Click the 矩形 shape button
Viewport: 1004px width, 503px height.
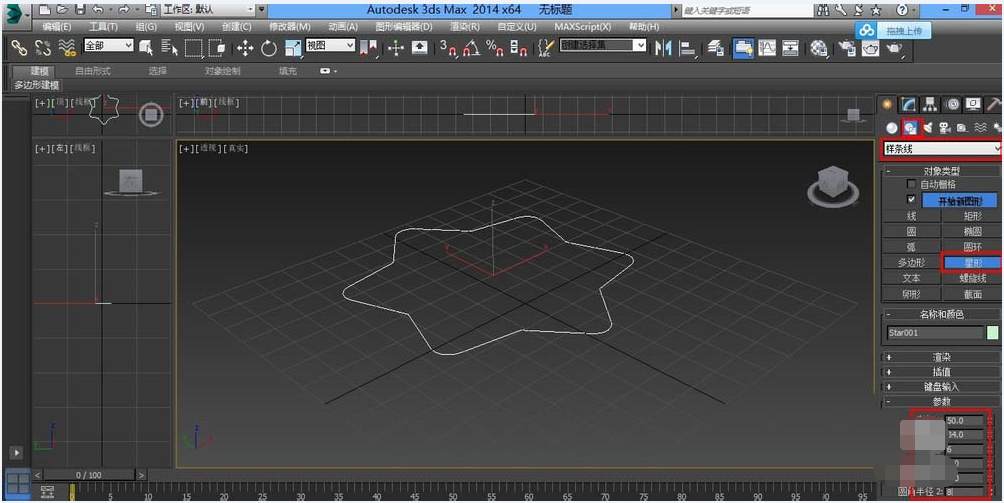coord(971,216)
